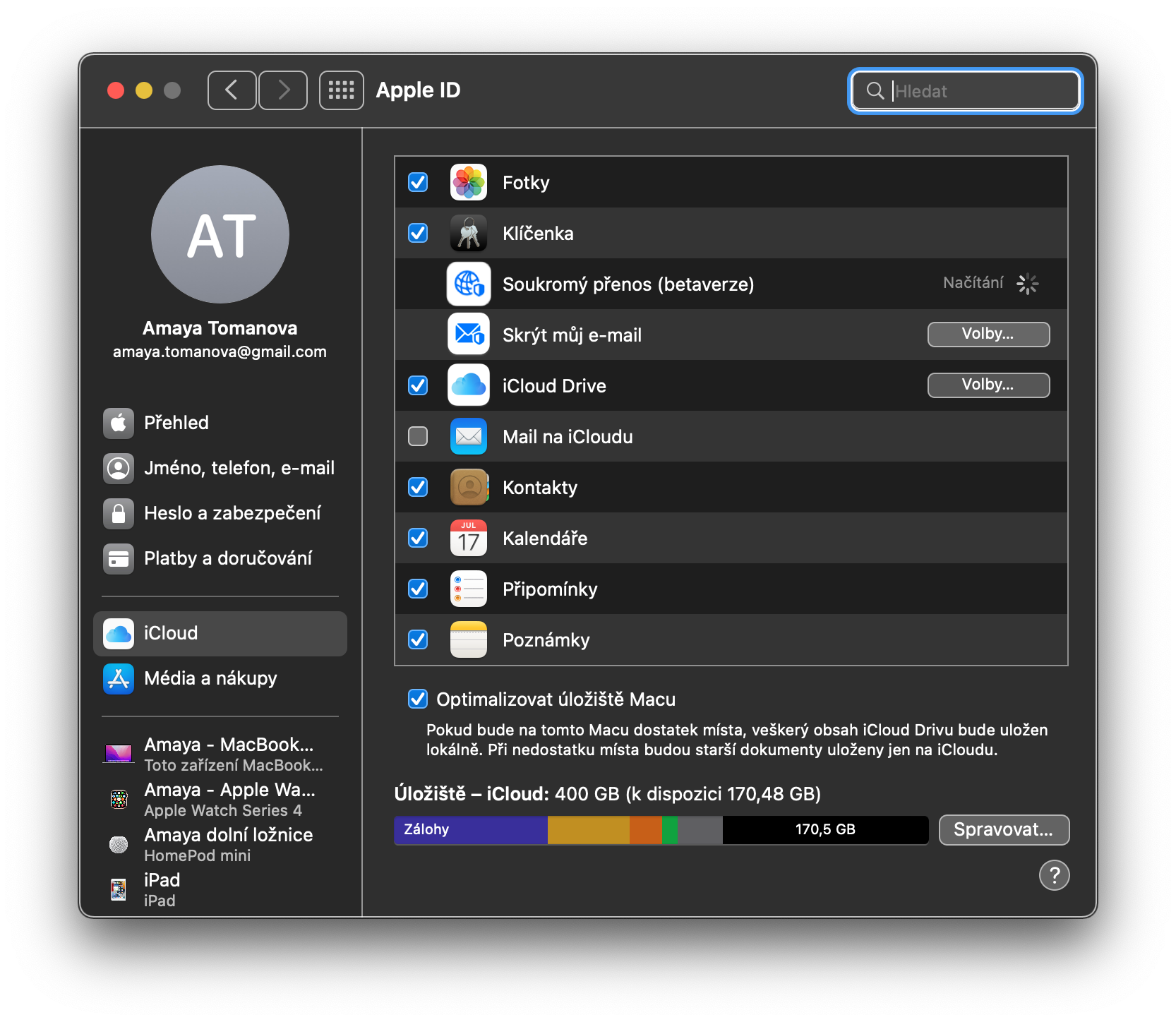1176x1022 pixels.
Task: Open the Přehled section
Action: click(220, 423)
